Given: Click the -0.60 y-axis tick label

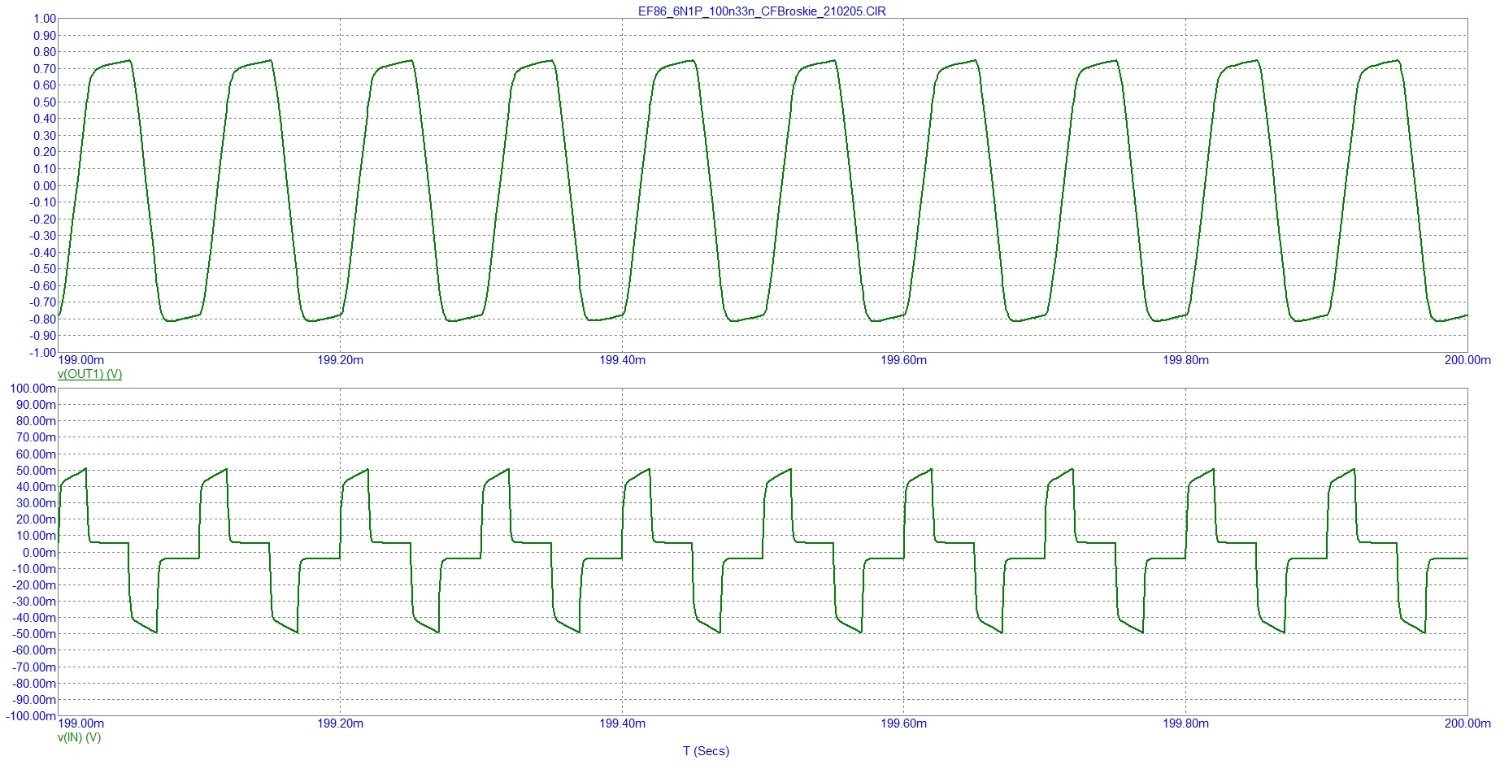Looking at the screenshot, I should [x=42, y=286].
